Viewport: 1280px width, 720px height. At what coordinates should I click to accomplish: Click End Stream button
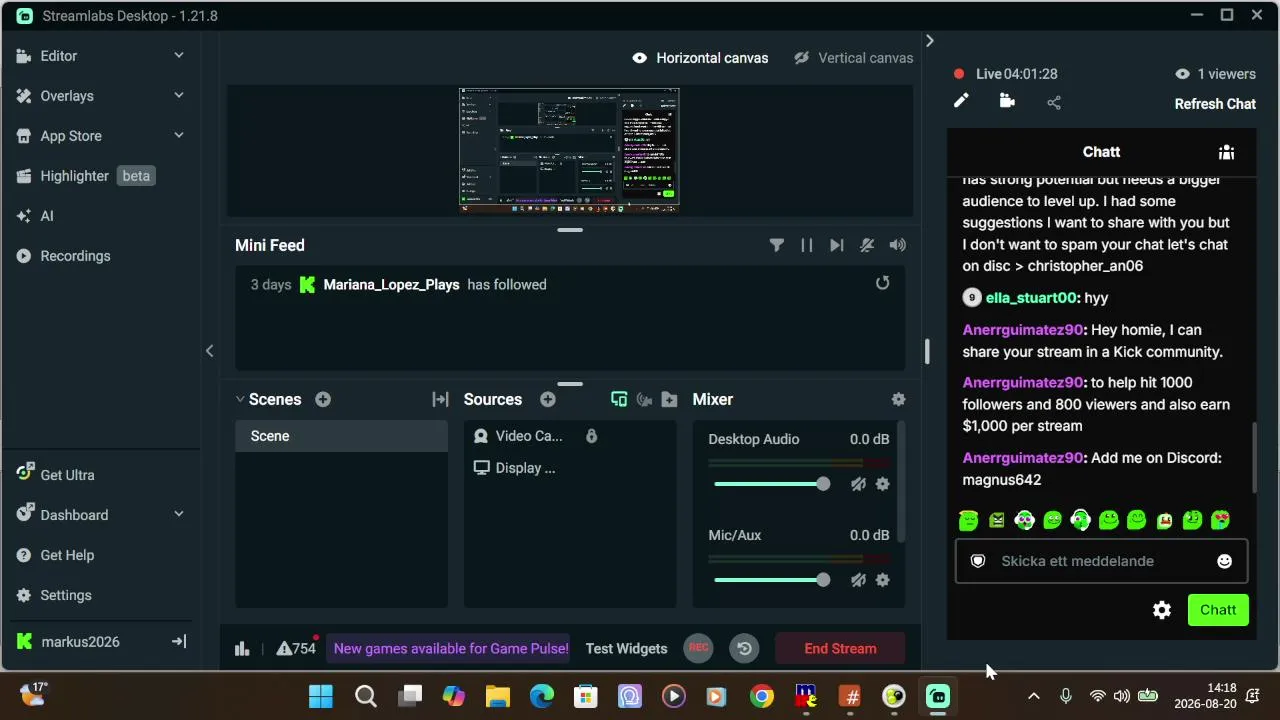point(840,648)
